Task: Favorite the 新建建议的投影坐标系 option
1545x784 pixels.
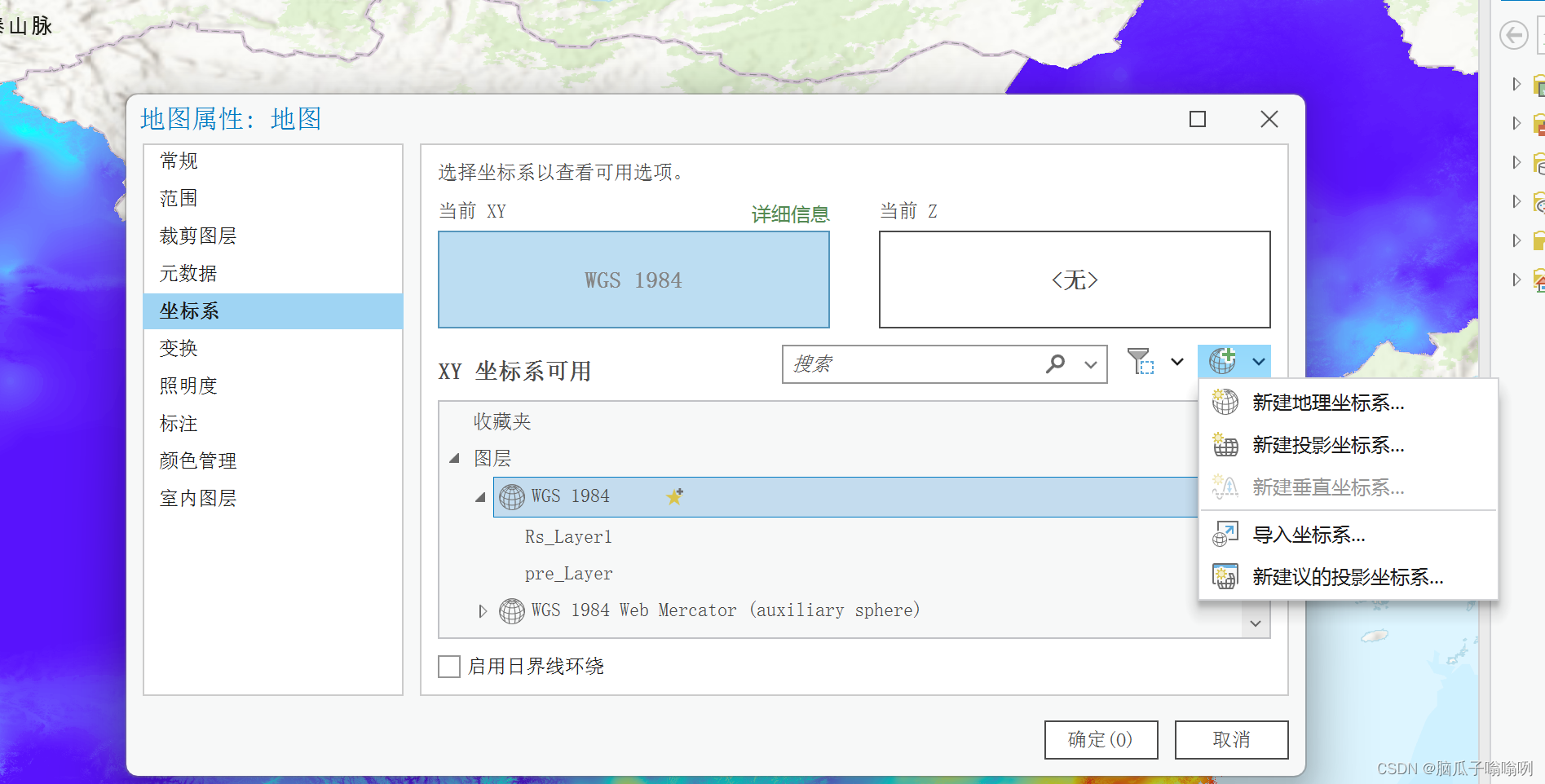Action: [1224, 577]
